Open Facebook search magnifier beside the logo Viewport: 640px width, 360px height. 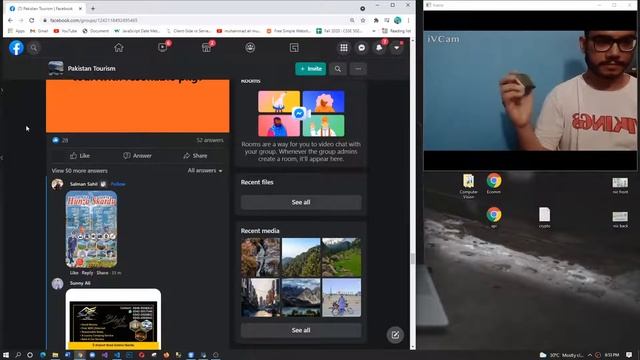pyautogui.click(x=34, y=48)
